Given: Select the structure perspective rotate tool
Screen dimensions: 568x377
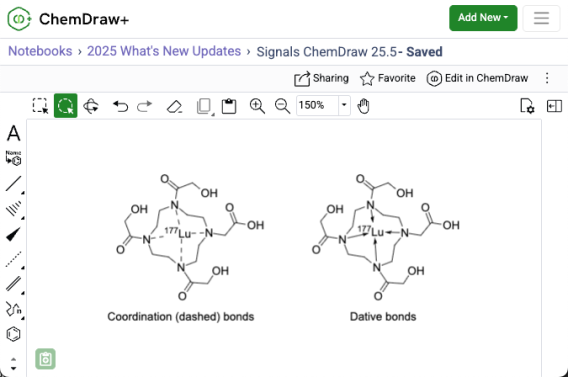Looking at the screenshot, I should [x=91, y=106].
